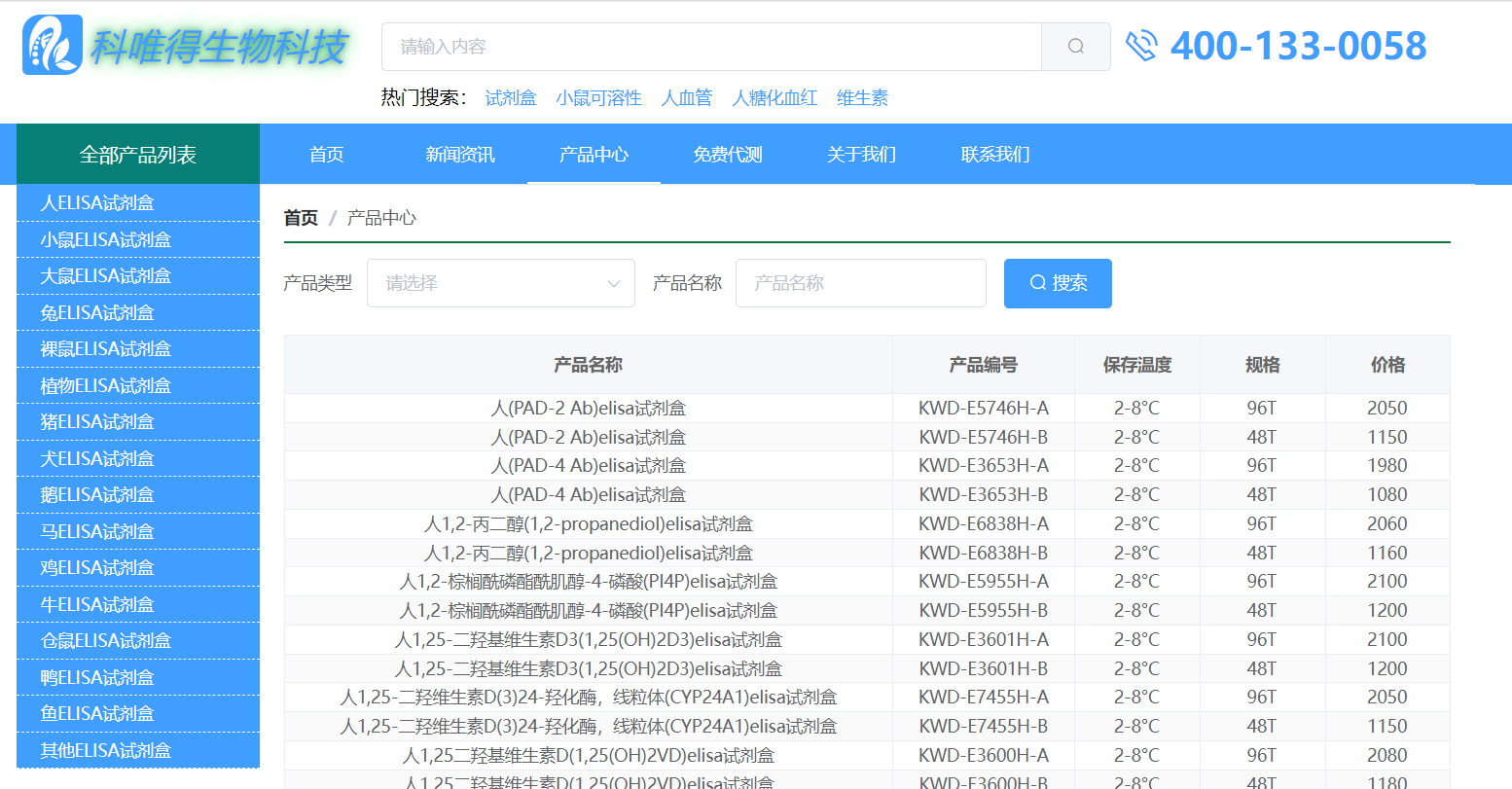Open the 产品类型 dropdown
Image resolution: width=1512 pixels, height=789 pixels.
tap(501, 283)
